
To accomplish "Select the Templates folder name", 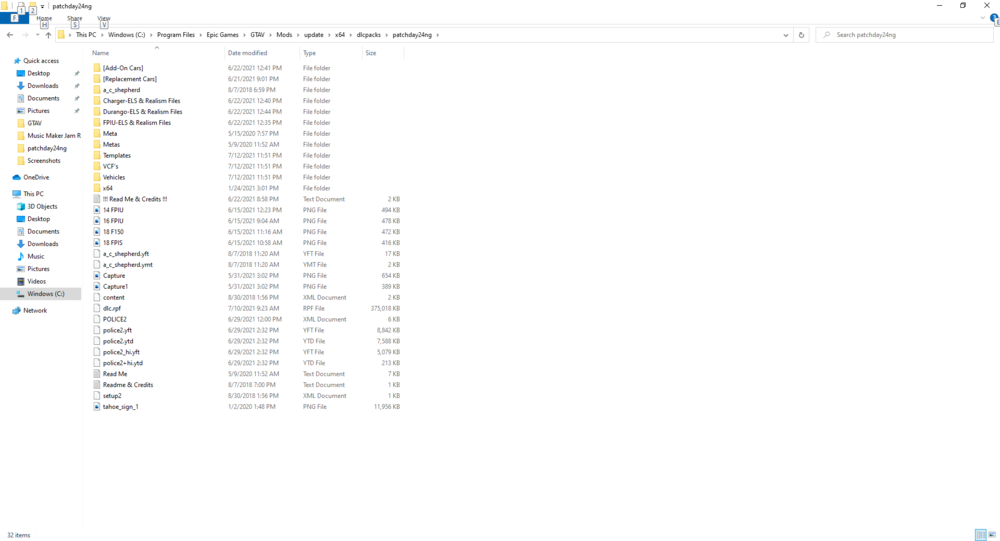I will click(x=117, y=156).
